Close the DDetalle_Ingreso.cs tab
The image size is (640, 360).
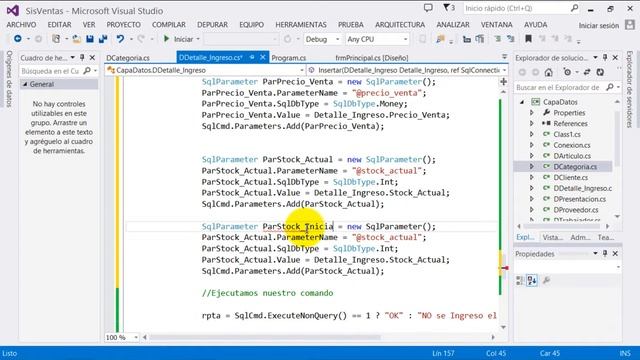[x=263, y=58]
